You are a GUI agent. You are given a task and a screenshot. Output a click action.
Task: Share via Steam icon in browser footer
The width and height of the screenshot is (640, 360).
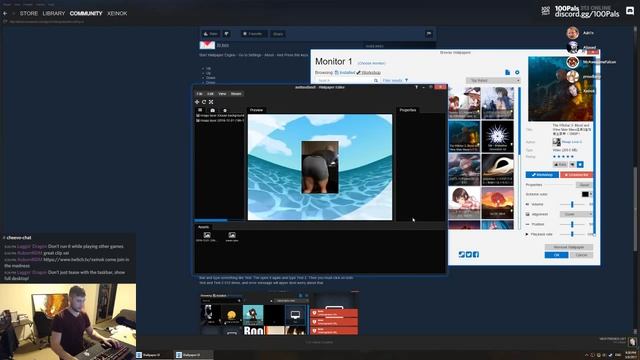tap(462, 254)
